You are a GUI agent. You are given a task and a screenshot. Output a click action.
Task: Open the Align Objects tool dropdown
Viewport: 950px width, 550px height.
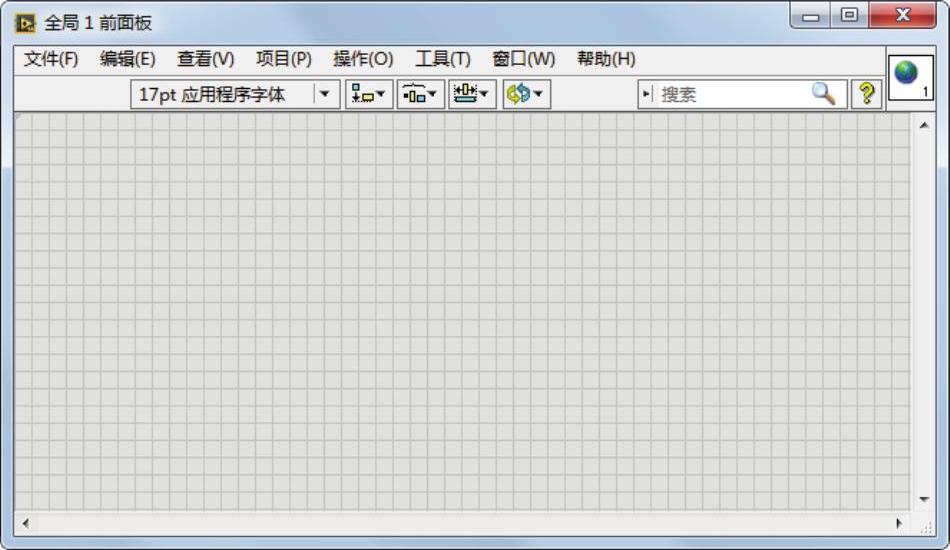pyautogui.click(x=369, y=94)
